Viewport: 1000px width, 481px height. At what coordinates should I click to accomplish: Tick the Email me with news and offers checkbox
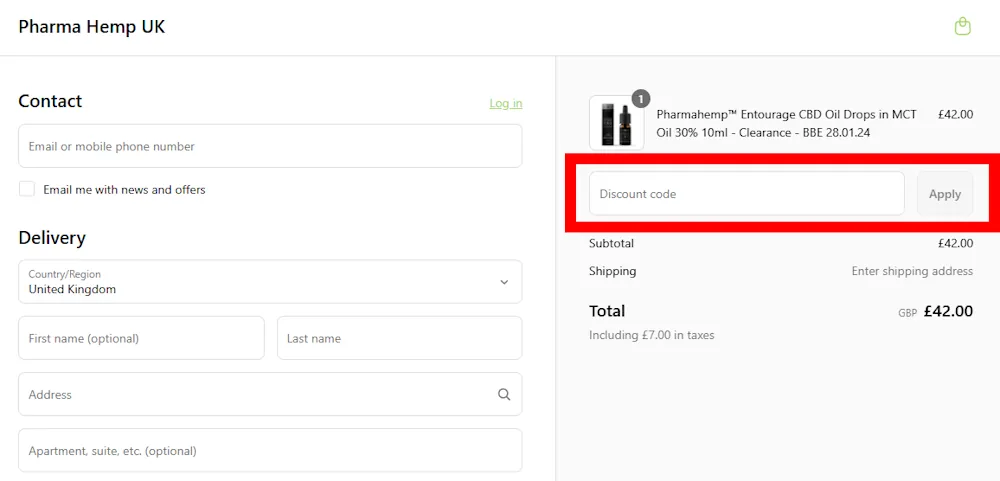pos(27,189)
